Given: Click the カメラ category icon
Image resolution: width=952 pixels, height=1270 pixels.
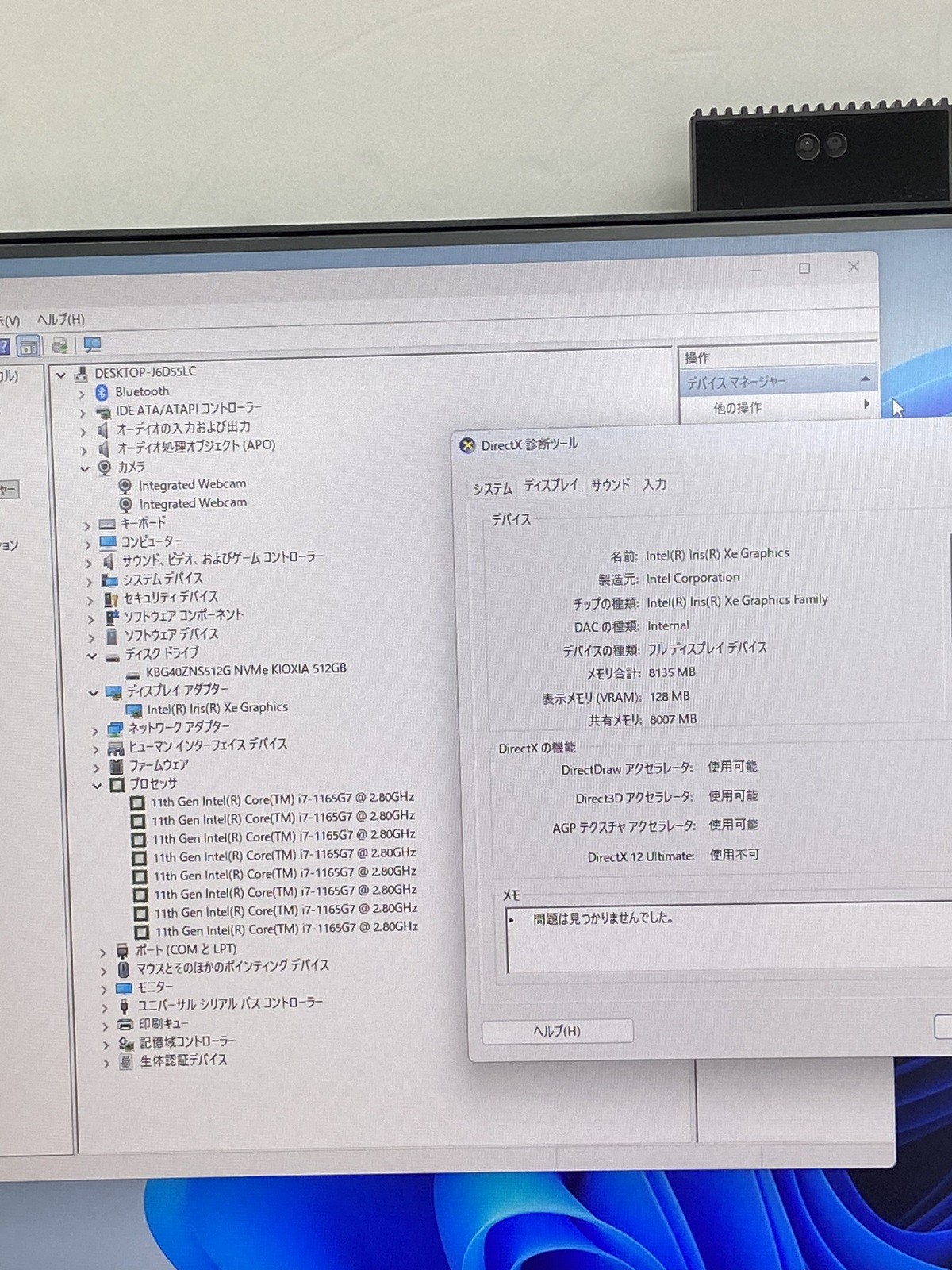Looking at the screenshot, I should 105,468.
